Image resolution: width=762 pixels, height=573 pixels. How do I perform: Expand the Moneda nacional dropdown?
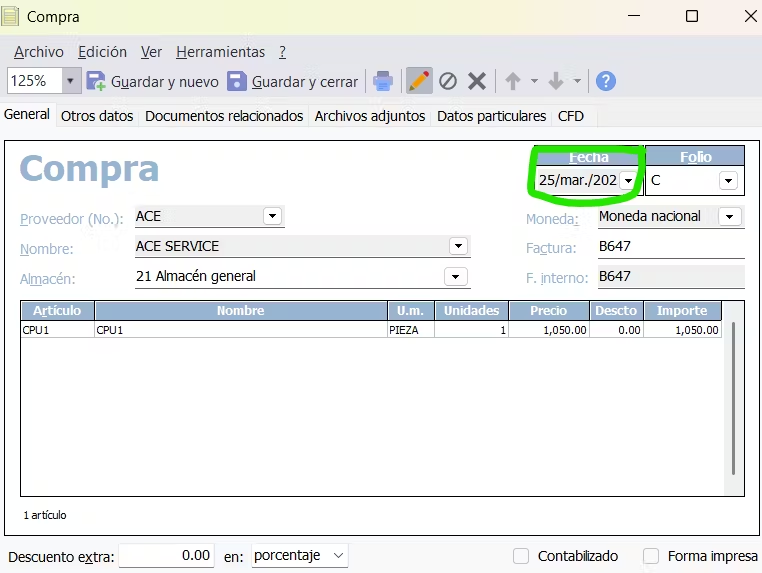click(730, 216)
